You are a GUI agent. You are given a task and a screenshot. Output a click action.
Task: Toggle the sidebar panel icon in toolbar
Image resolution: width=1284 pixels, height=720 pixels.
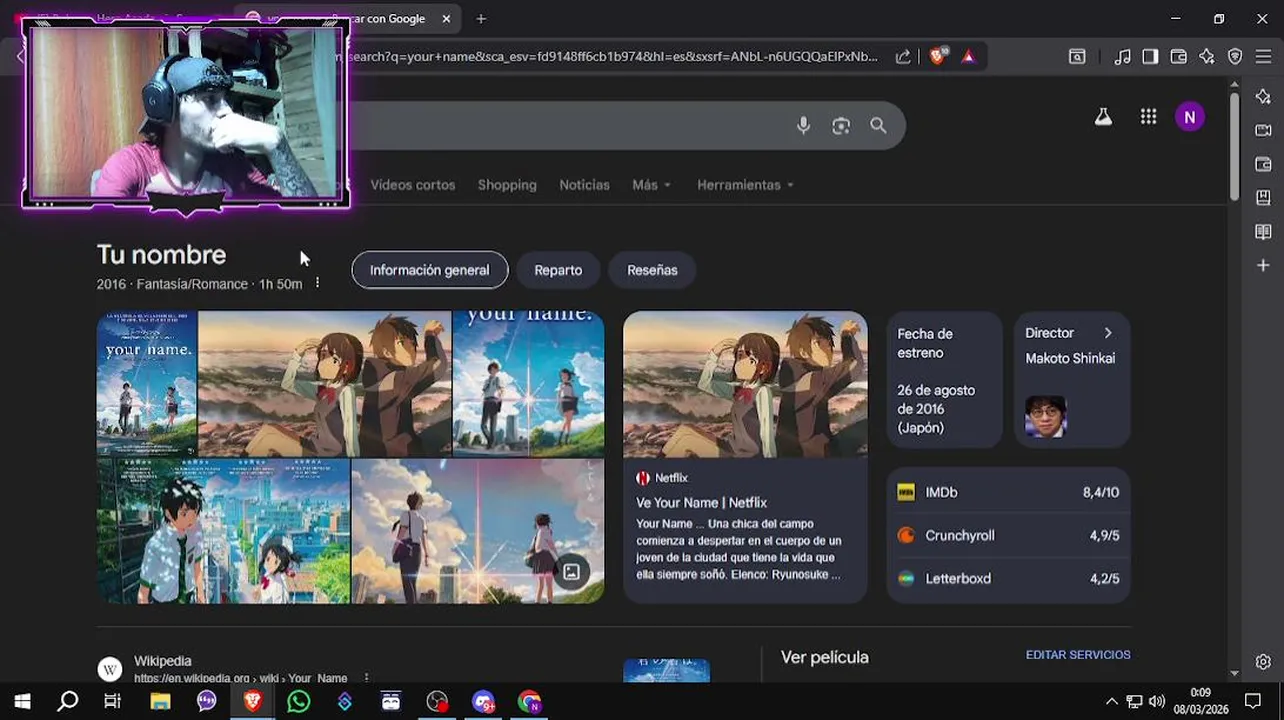tap(1150, 57)
